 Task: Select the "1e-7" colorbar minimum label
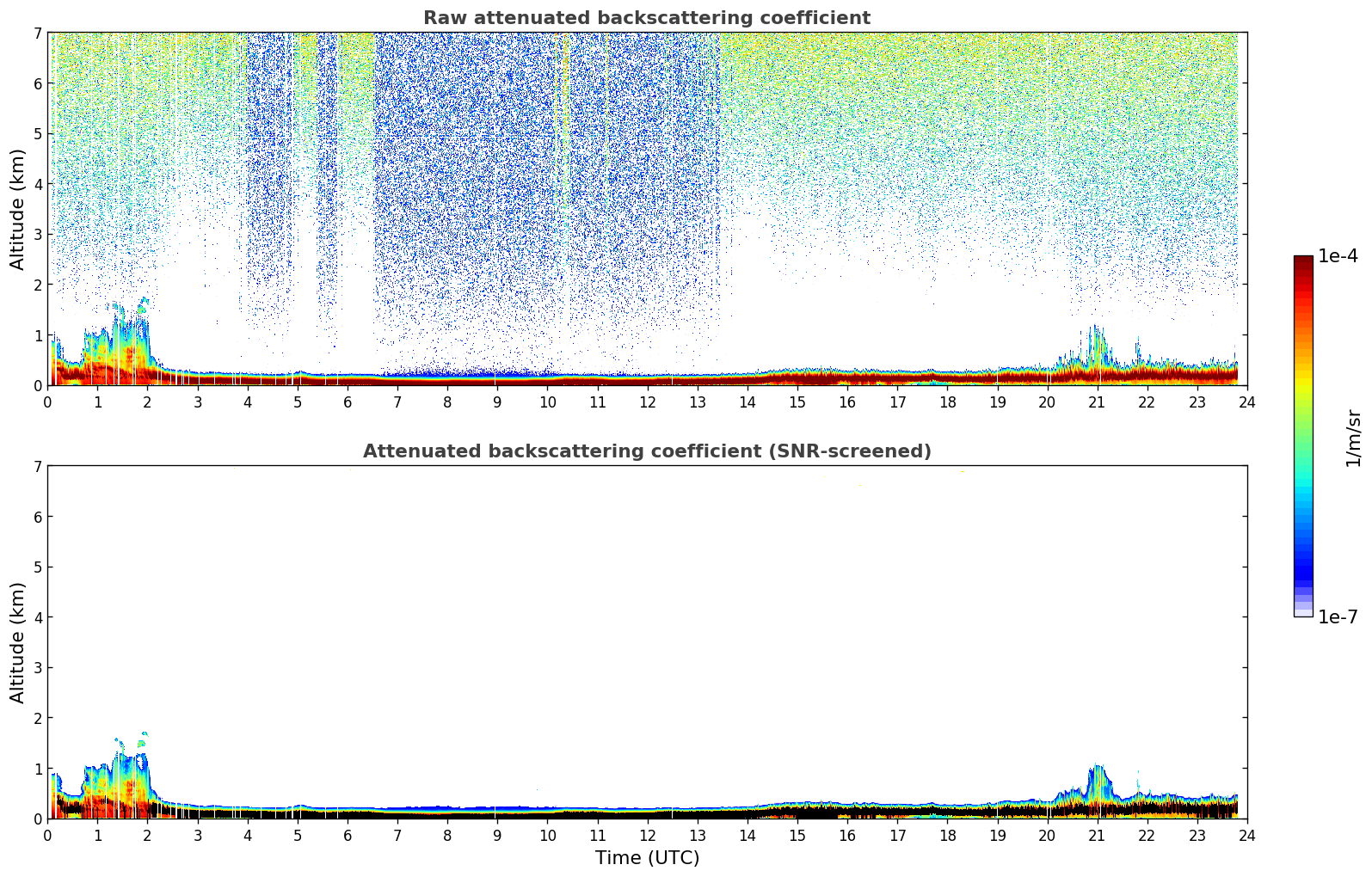coord(1338,617)
